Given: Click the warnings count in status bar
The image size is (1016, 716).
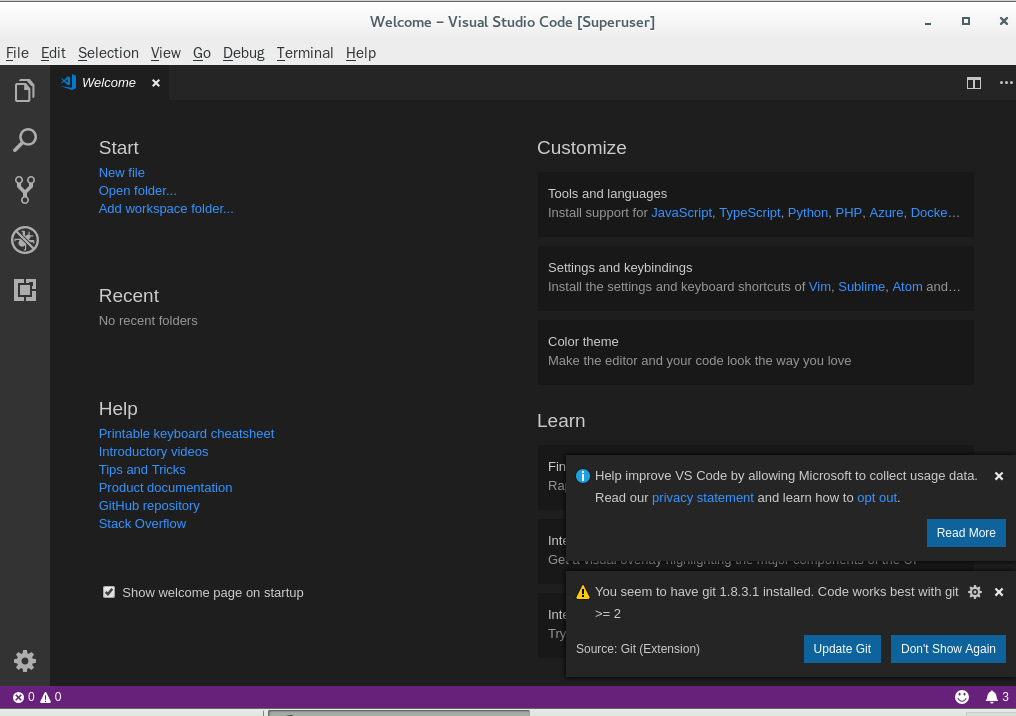Looking at the screenshot, I should pos(51,697).
